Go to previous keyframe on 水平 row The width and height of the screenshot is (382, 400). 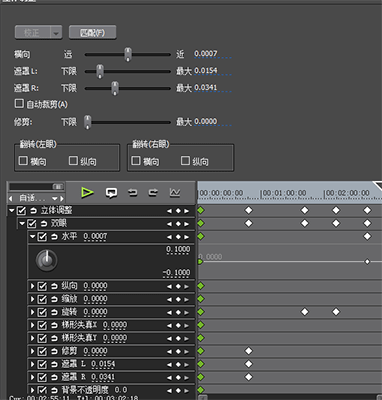coord(170,237)
